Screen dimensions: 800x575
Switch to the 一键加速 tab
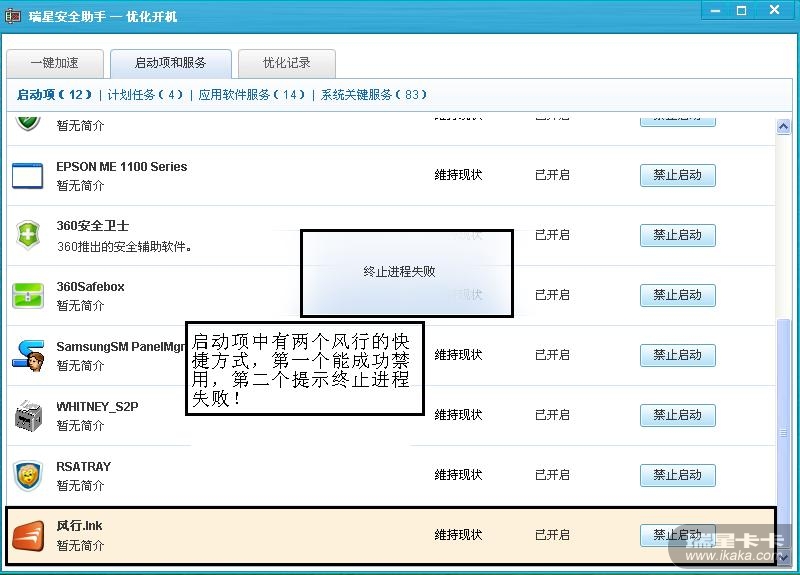click(x=55, y=63)
